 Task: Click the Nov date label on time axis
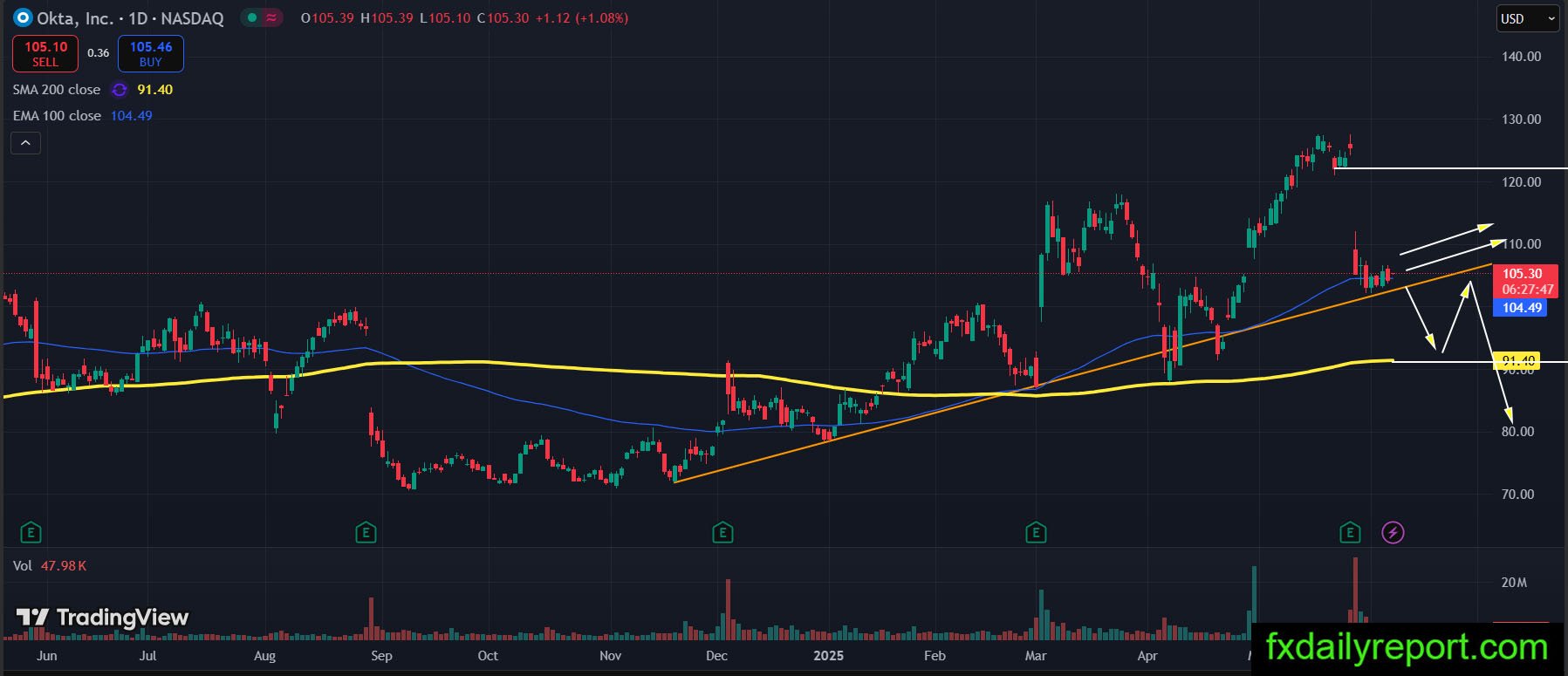click(x=611, y=656)
